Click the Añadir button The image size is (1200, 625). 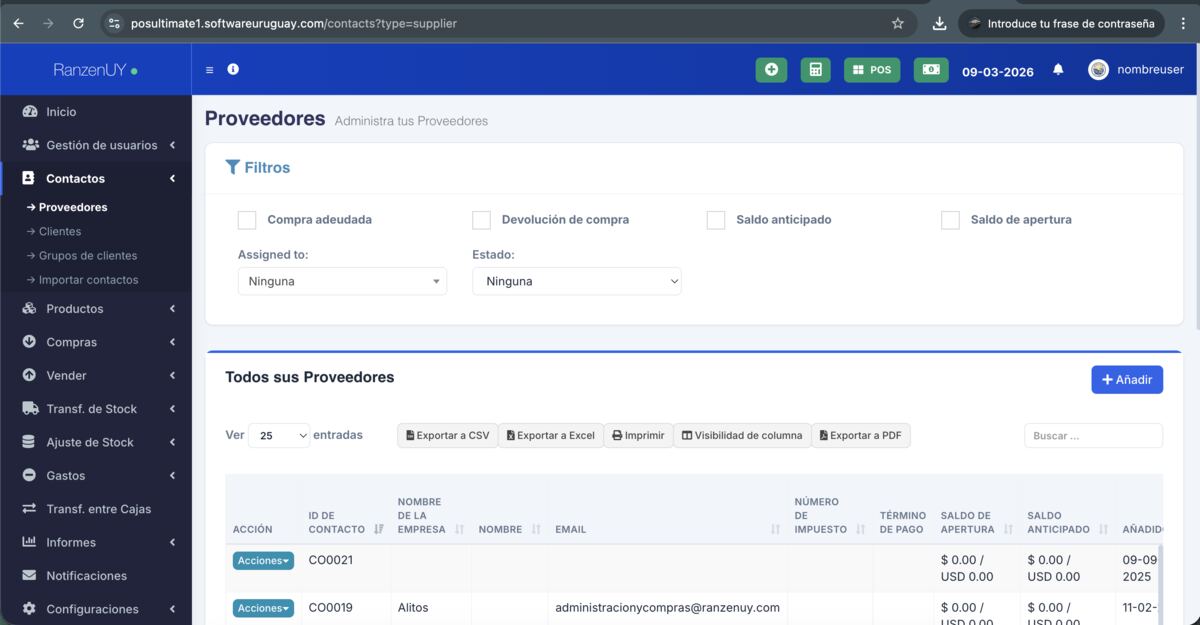(x=1126, y=380)
